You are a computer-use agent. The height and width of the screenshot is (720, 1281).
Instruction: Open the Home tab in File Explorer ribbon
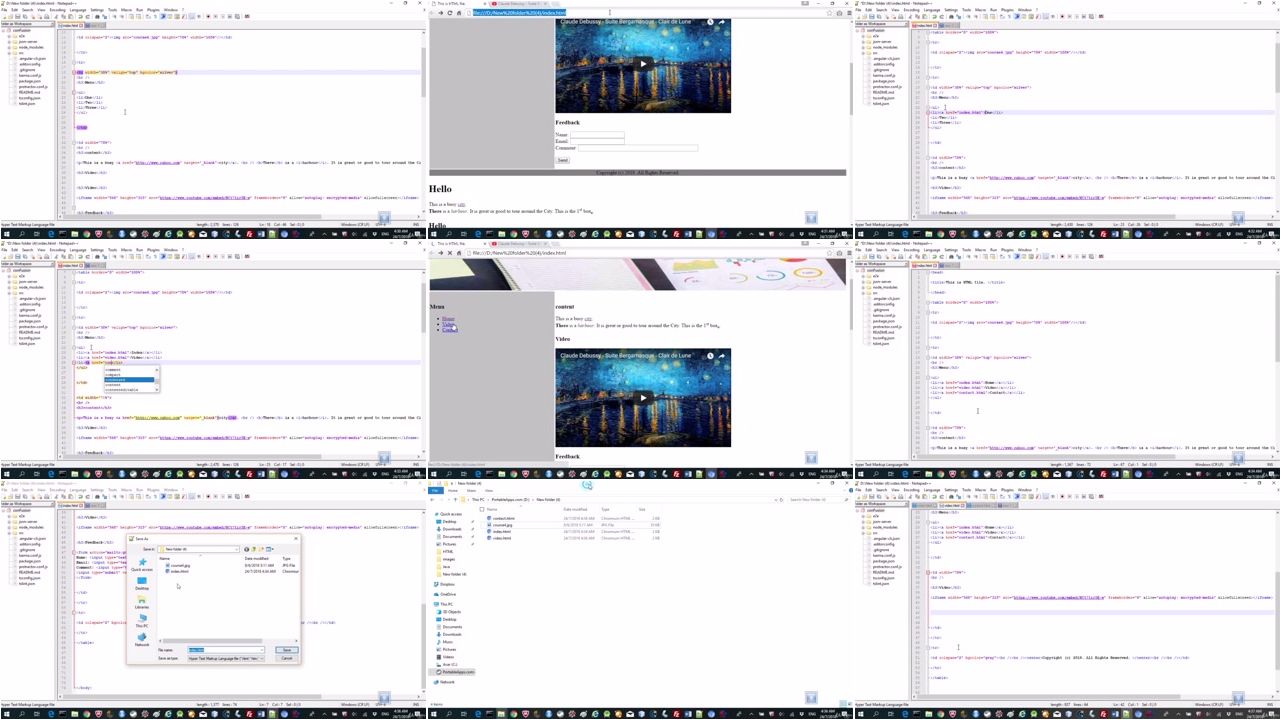pyautogui.click(x=453, y=491)
